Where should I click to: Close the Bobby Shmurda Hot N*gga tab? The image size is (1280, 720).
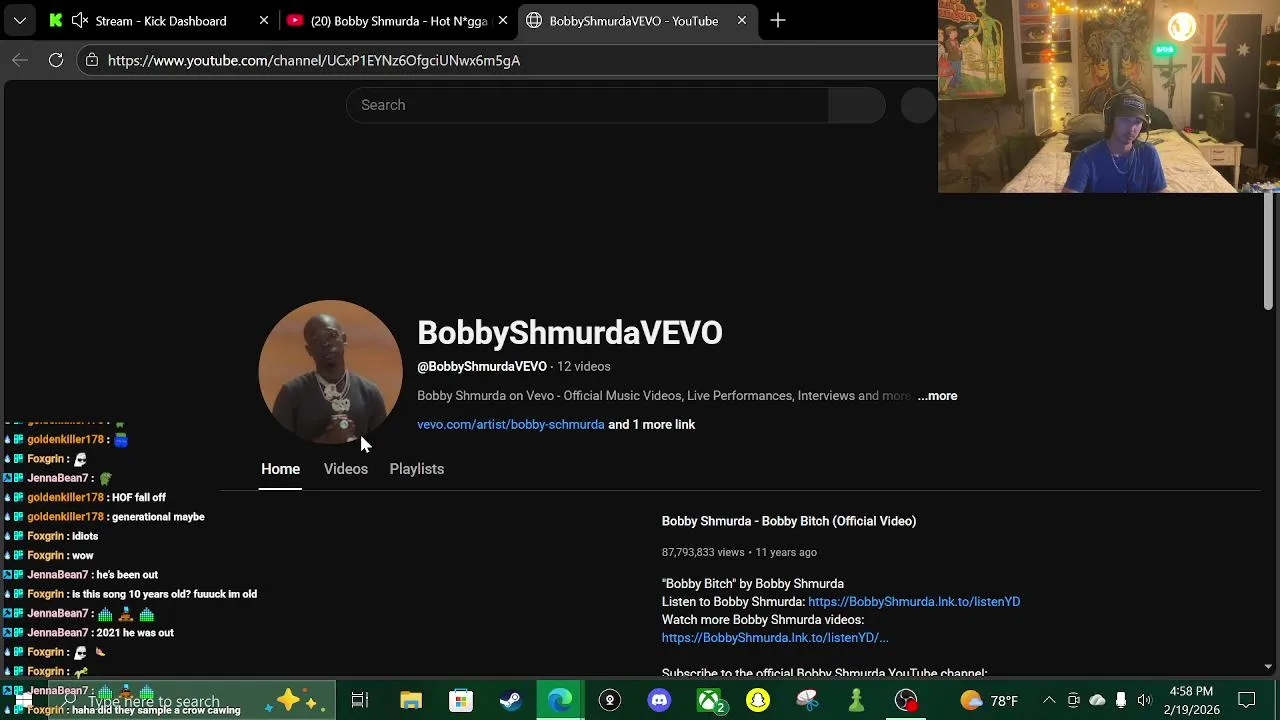[503, 20]
